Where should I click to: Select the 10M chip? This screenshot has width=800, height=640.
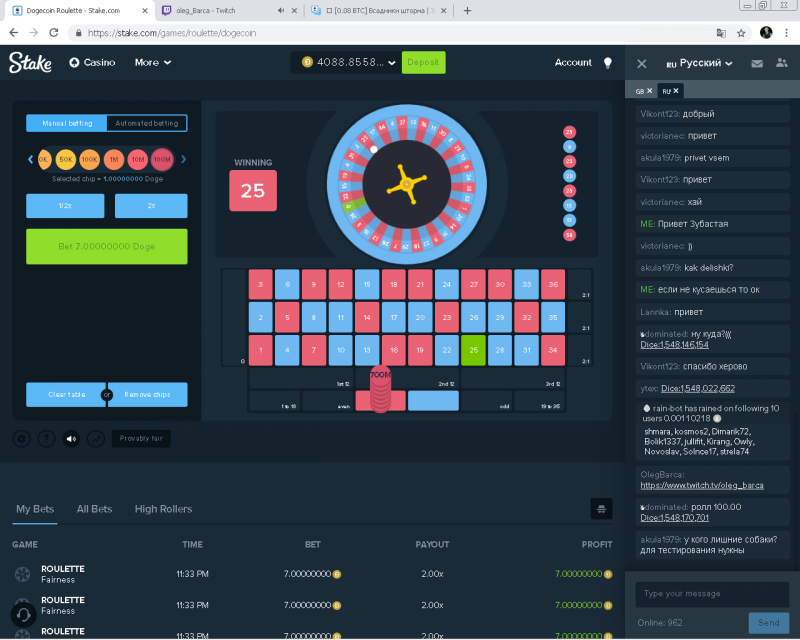[138, 159]
